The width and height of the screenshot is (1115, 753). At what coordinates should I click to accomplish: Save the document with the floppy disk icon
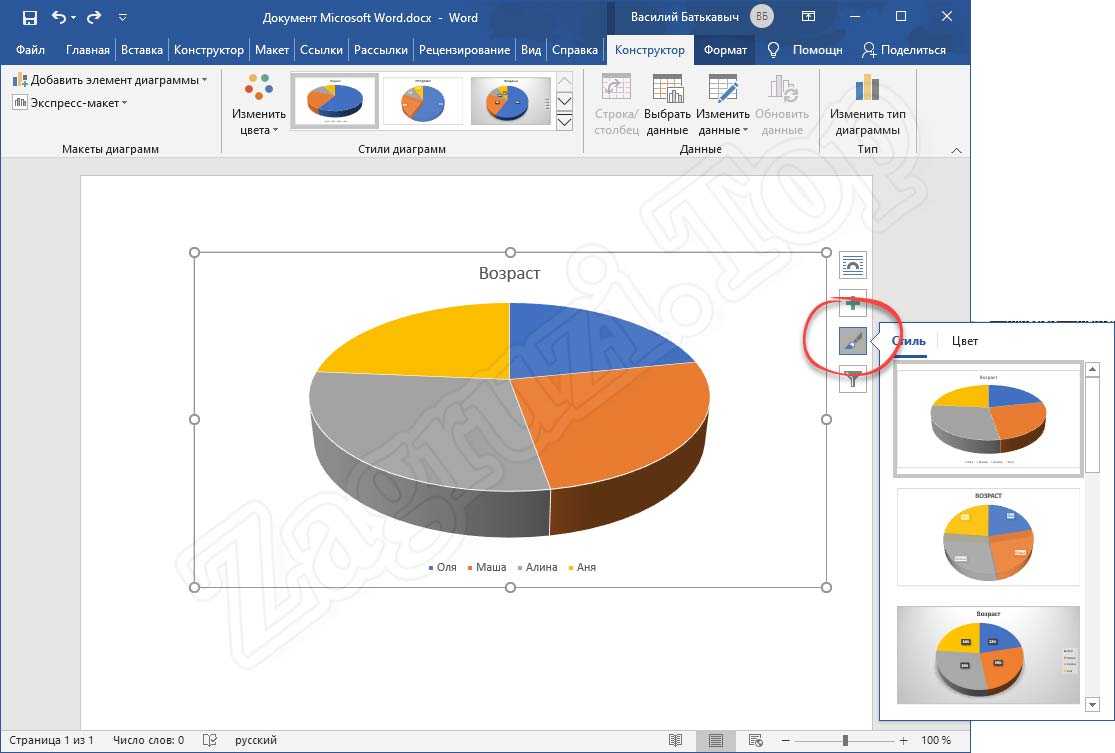click(x=30, y=17)
